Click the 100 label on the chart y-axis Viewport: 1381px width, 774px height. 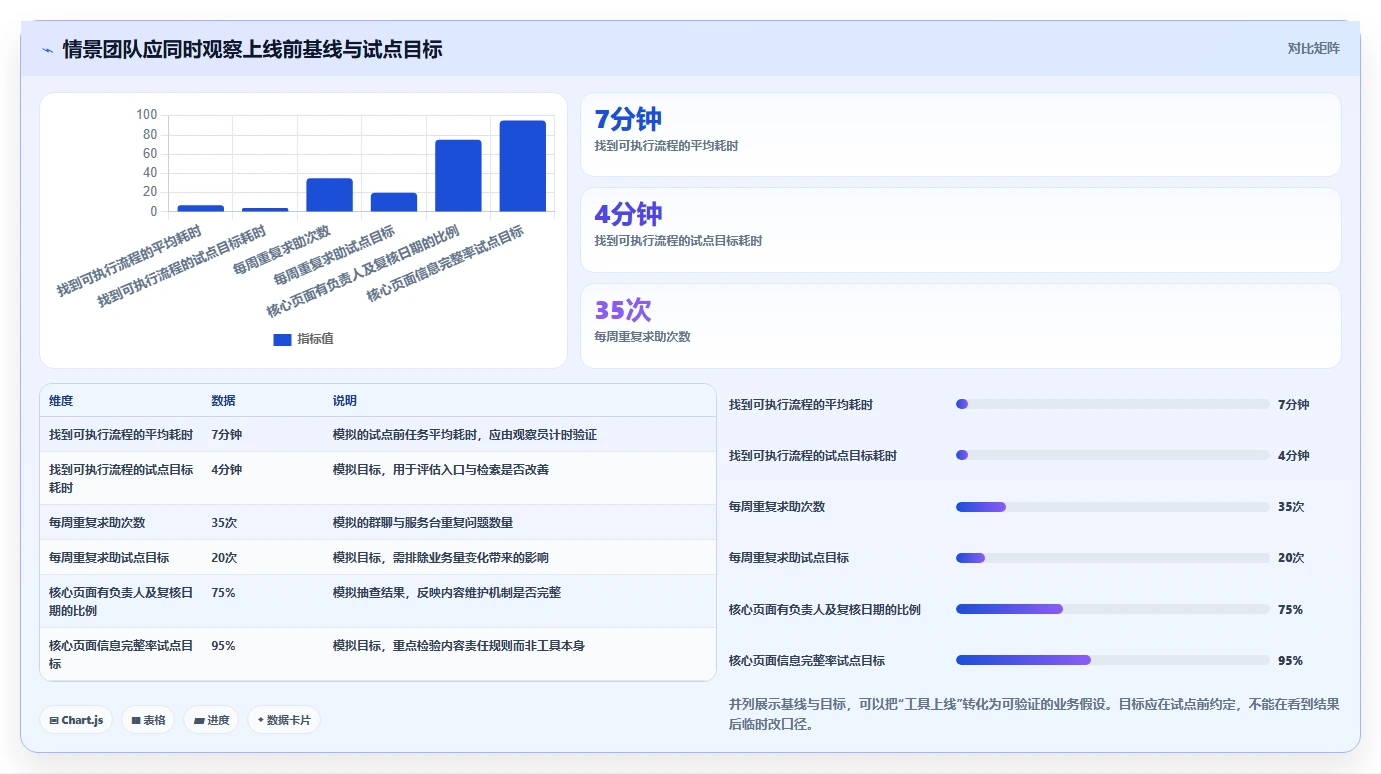click(x=147, y=115)
